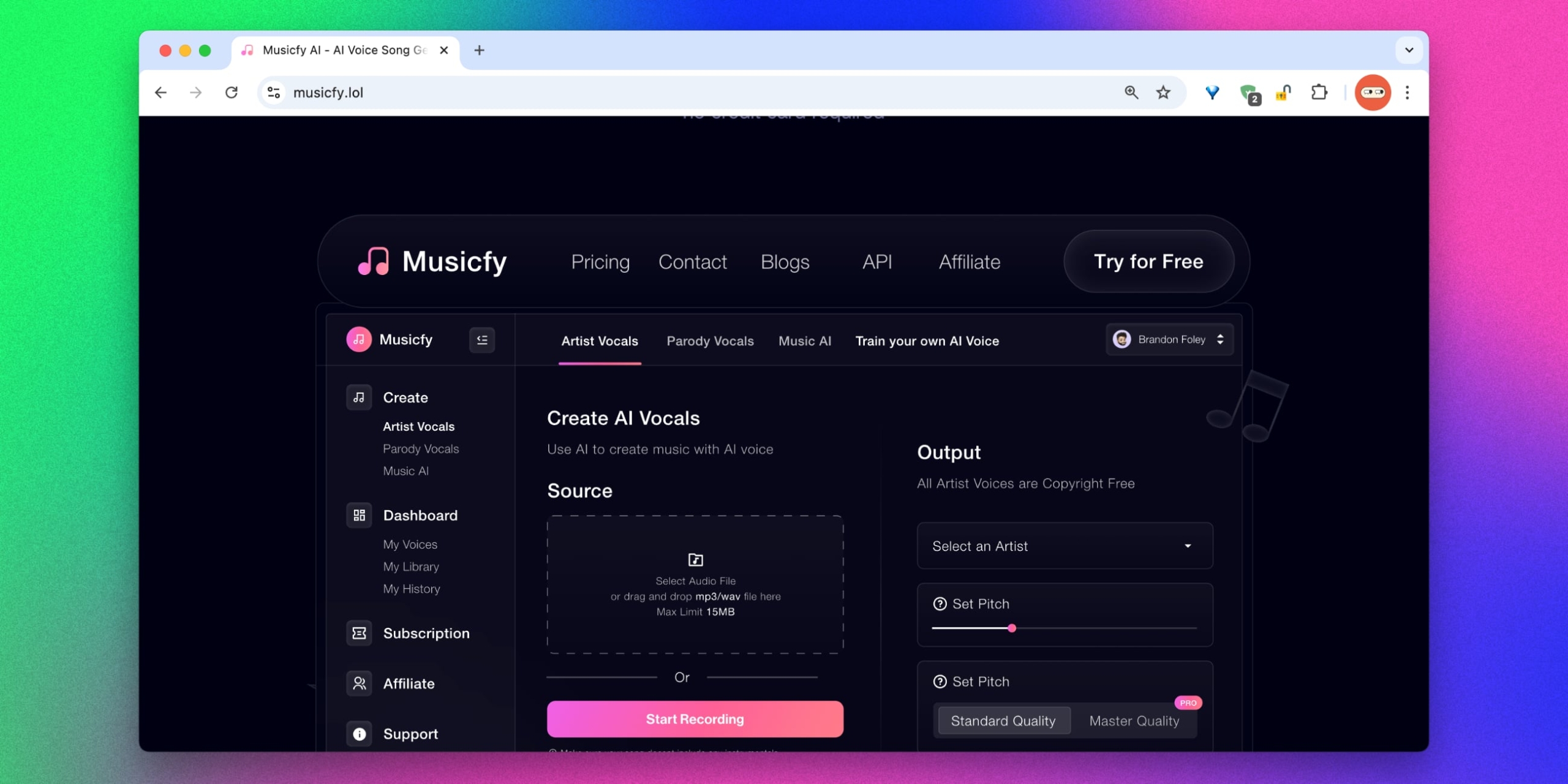Open the browser tab list chevron

[1409, 50]
